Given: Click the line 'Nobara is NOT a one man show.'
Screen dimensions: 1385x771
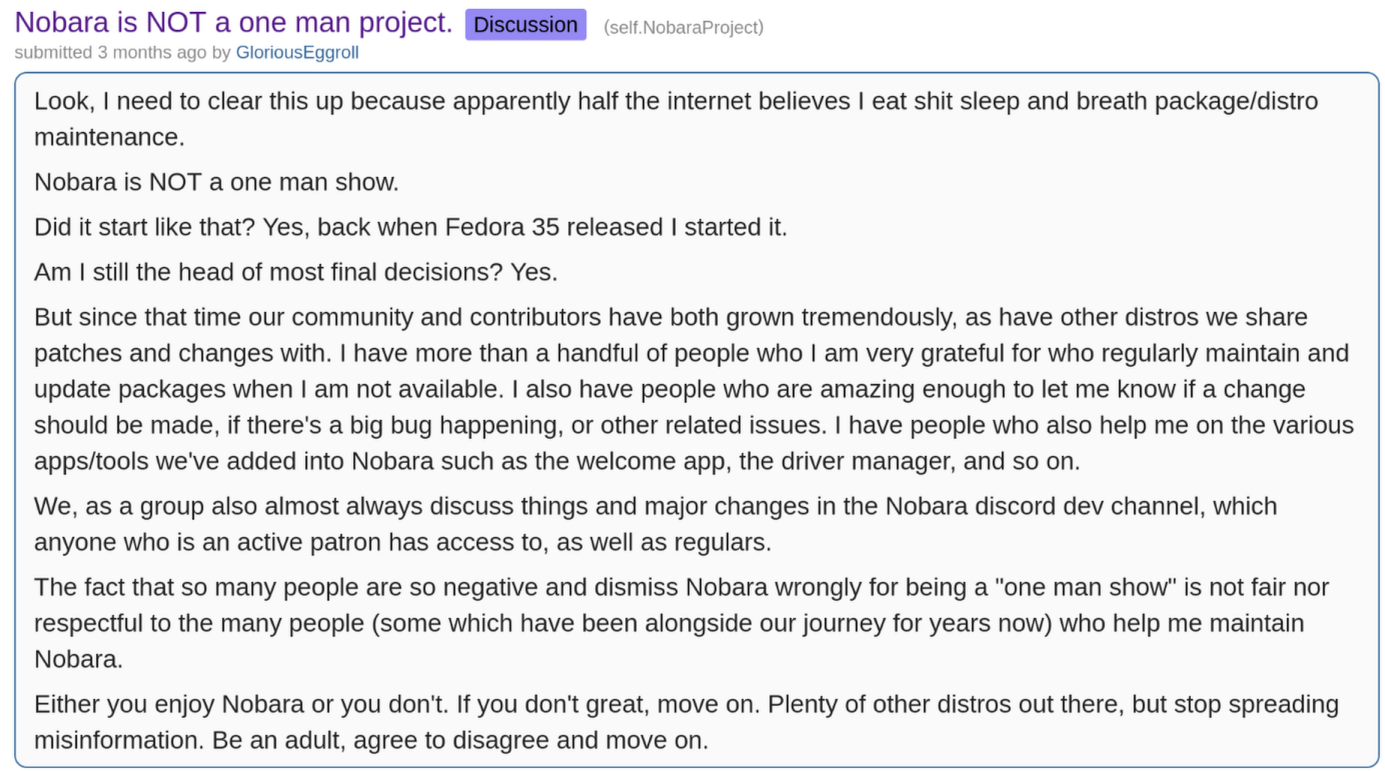Looking at the screenshot, I should click(x=217, y=183).
